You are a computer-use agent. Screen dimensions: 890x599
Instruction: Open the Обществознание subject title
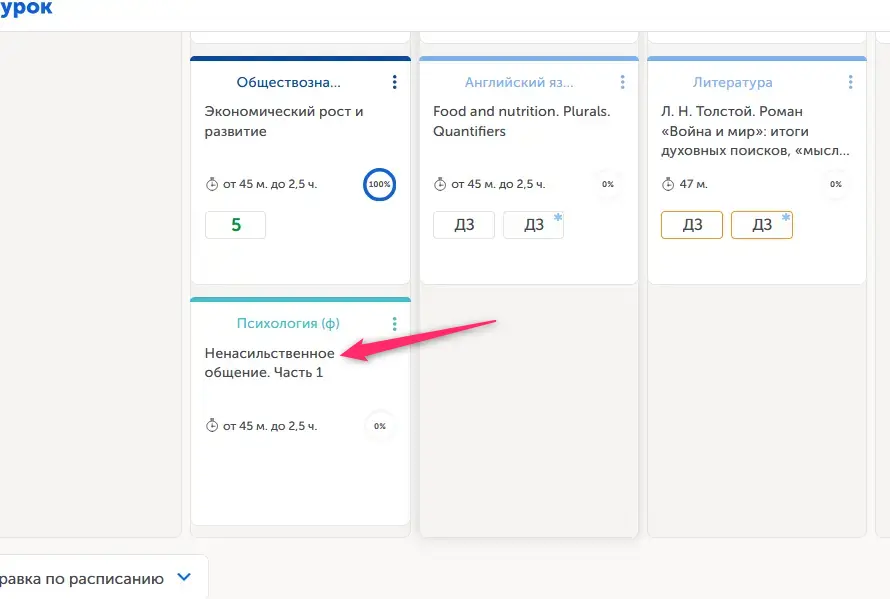click(288, 82)
